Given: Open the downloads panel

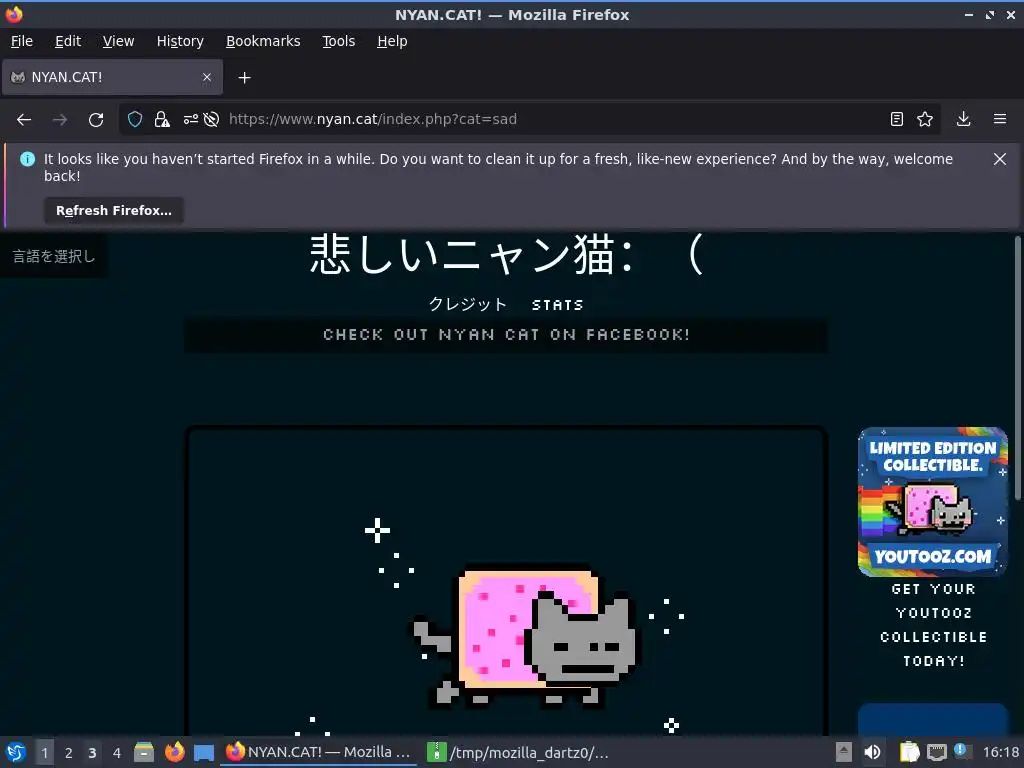Looking at the screenshot, I should click(x=963, y=120).
